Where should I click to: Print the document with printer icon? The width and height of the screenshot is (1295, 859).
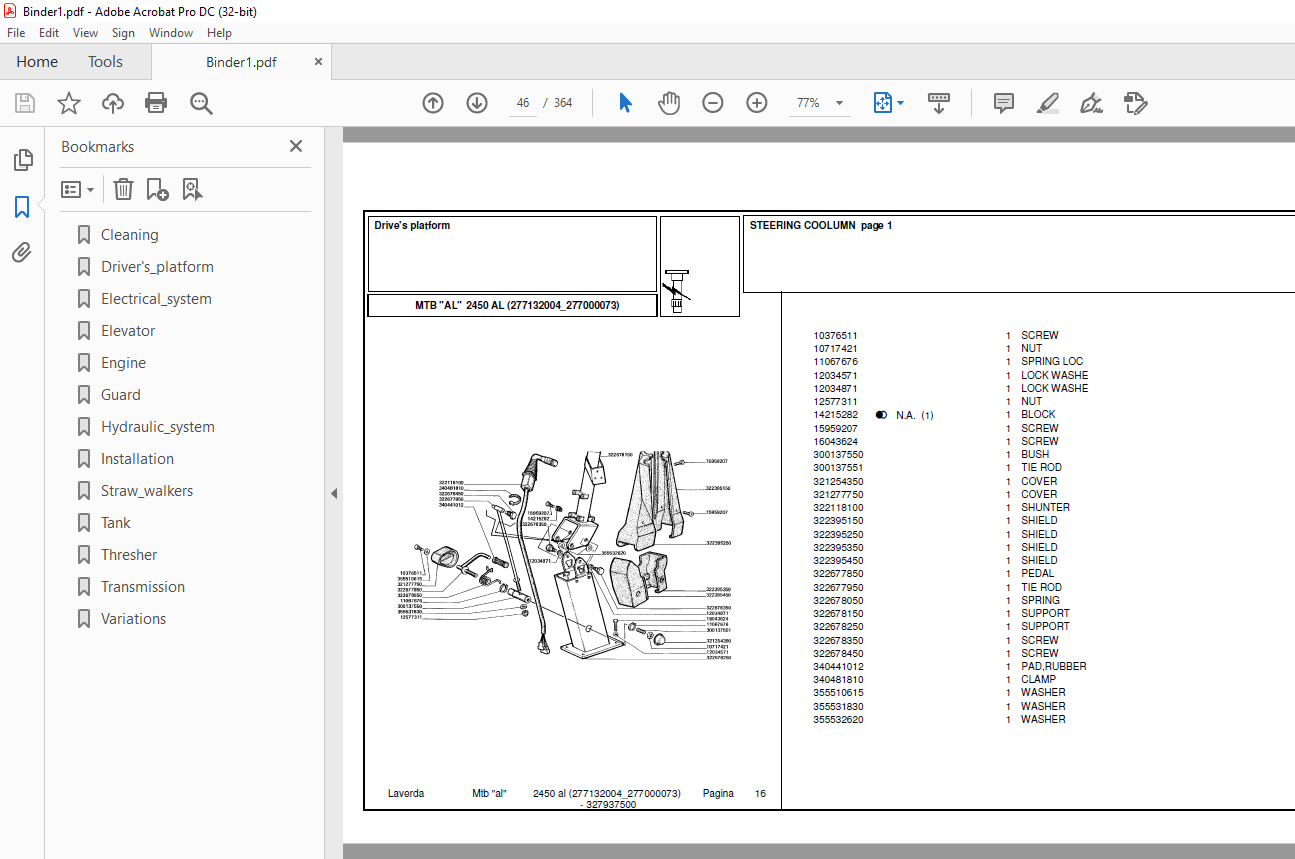pyautogui.click(x=156, y=103)
